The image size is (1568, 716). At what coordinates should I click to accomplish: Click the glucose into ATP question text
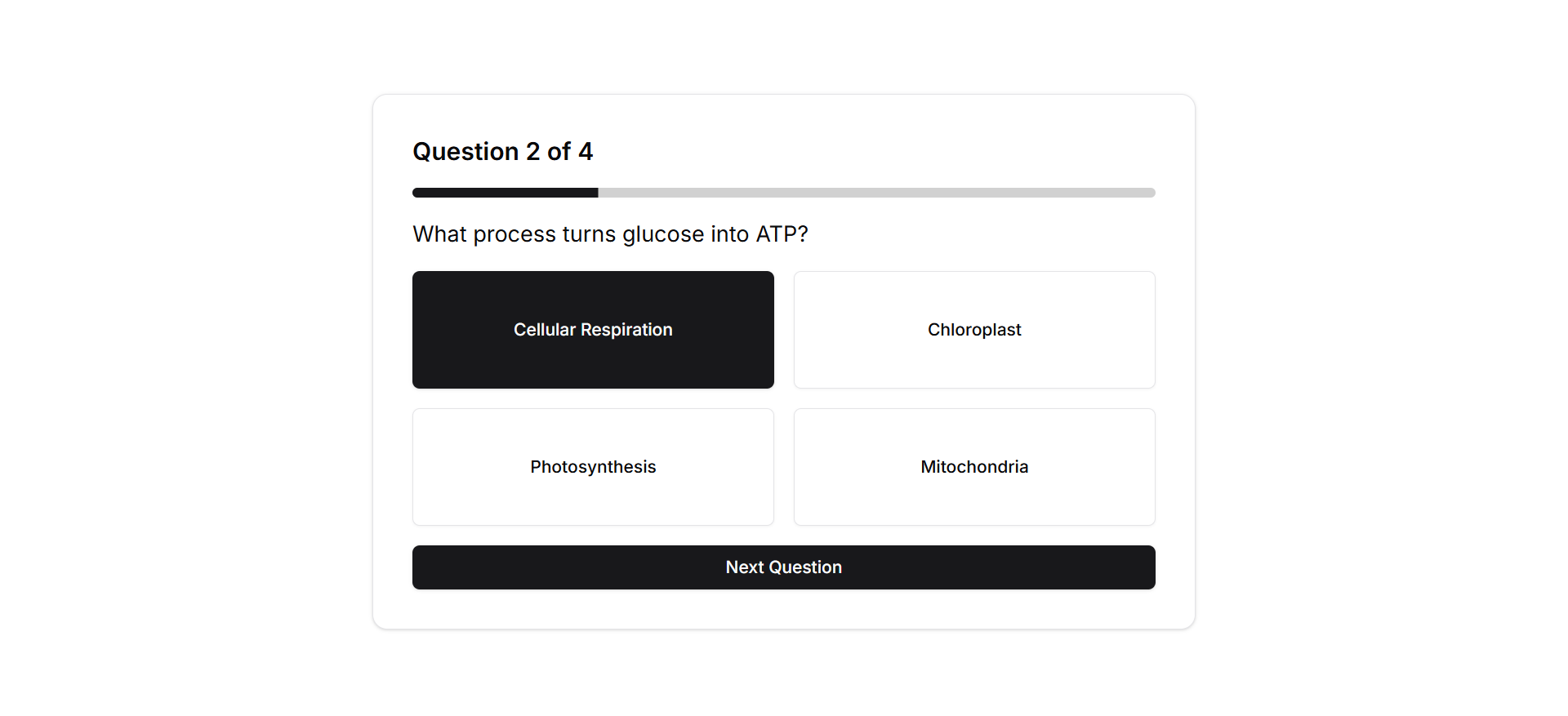click(x=610, y=234)
